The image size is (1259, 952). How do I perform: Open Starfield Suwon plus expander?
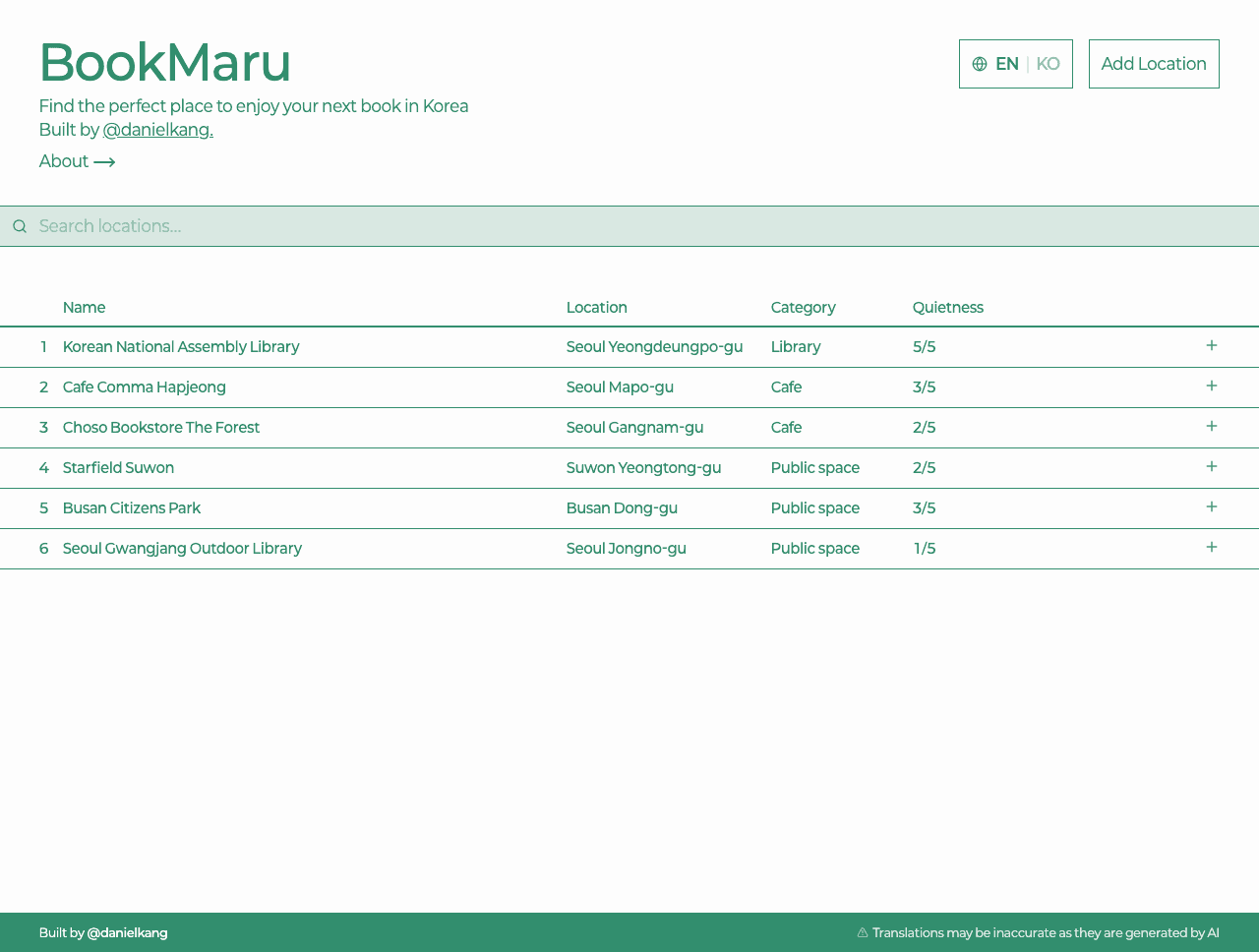click(x=1211, y=466)
